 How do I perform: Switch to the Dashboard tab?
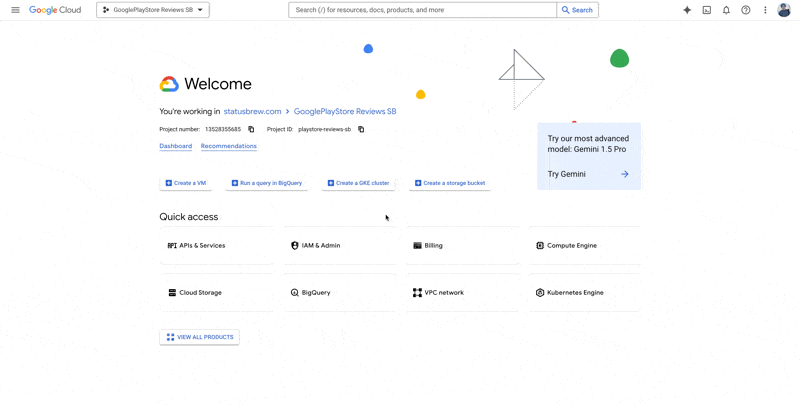click(x=175, y=146)
